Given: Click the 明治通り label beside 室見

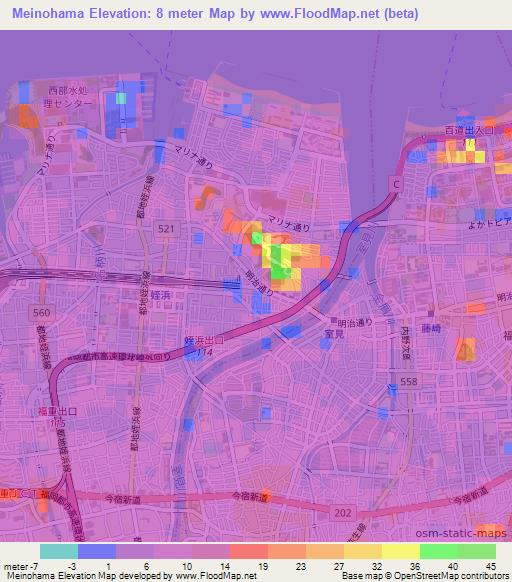Looking at the screenshot, I should tap(355, 323).
